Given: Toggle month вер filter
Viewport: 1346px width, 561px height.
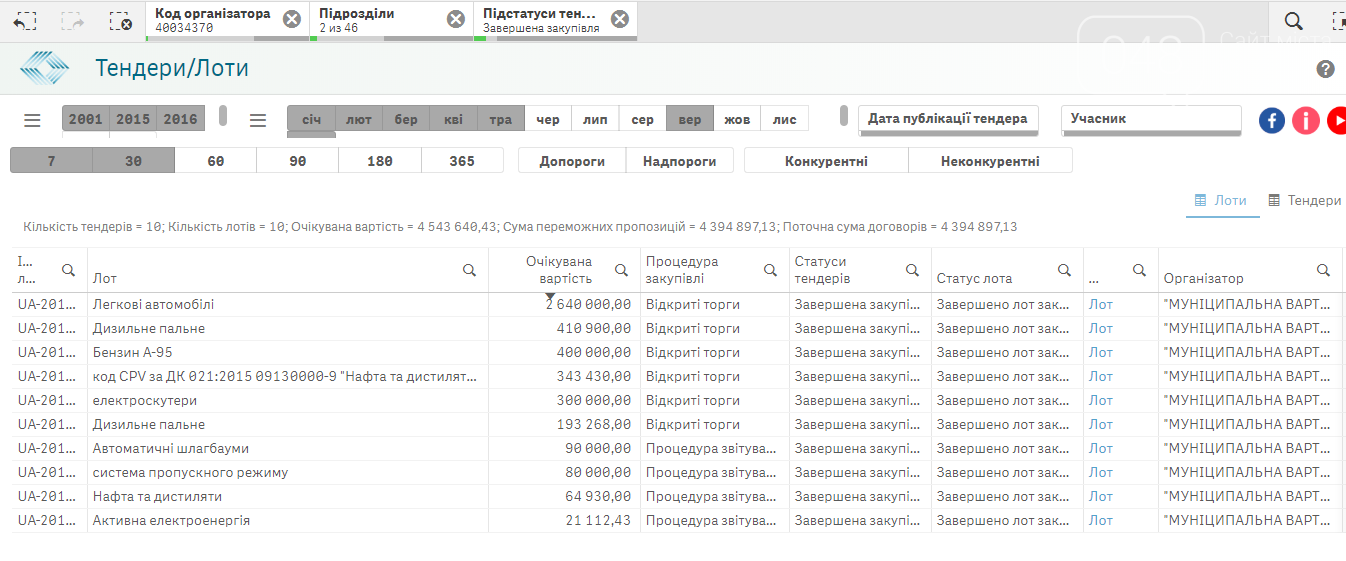Looking at the screenshot, I should [x=690, y=119].
